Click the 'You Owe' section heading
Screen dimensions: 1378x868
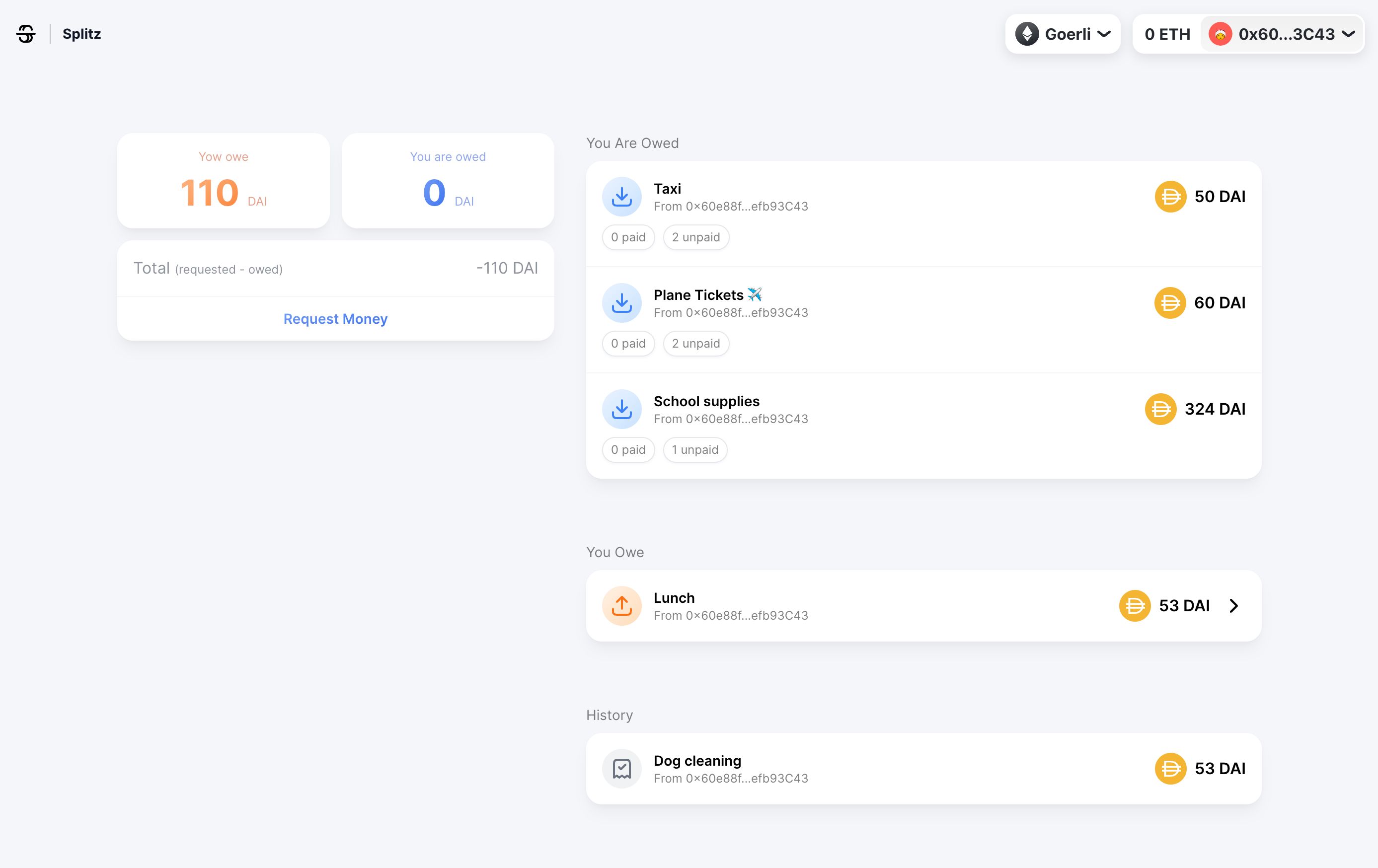coord(615,553)
